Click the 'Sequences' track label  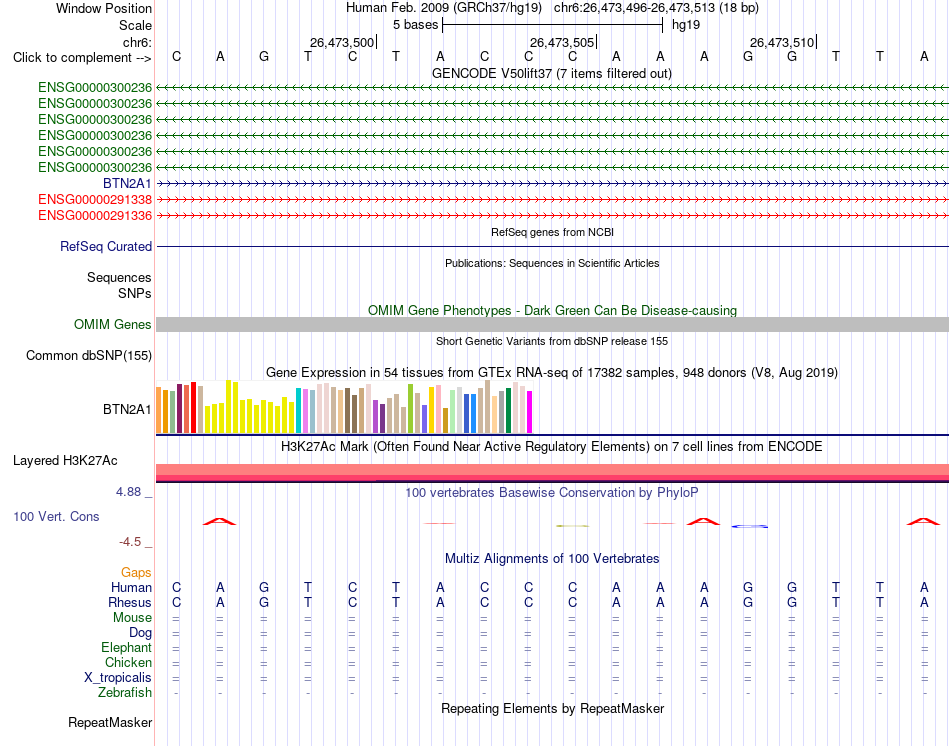[x=119, y=278]
